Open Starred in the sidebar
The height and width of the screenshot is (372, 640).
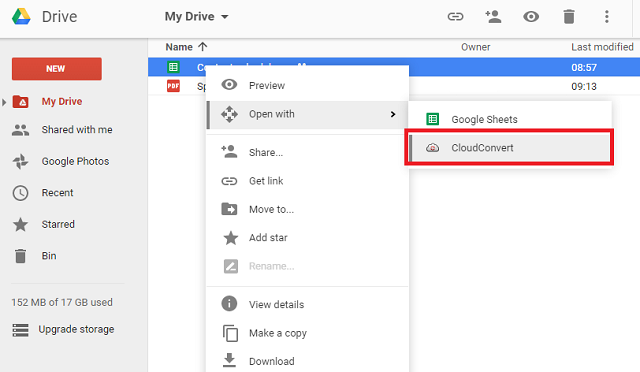point(58,224)
